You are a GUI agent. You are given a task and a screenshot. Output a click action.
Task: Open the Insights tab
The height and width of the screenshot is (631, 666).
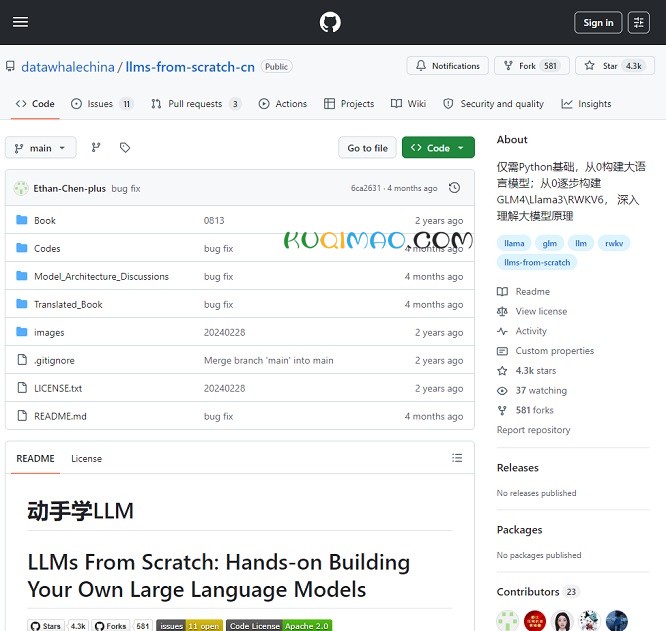tap(586, 104)
